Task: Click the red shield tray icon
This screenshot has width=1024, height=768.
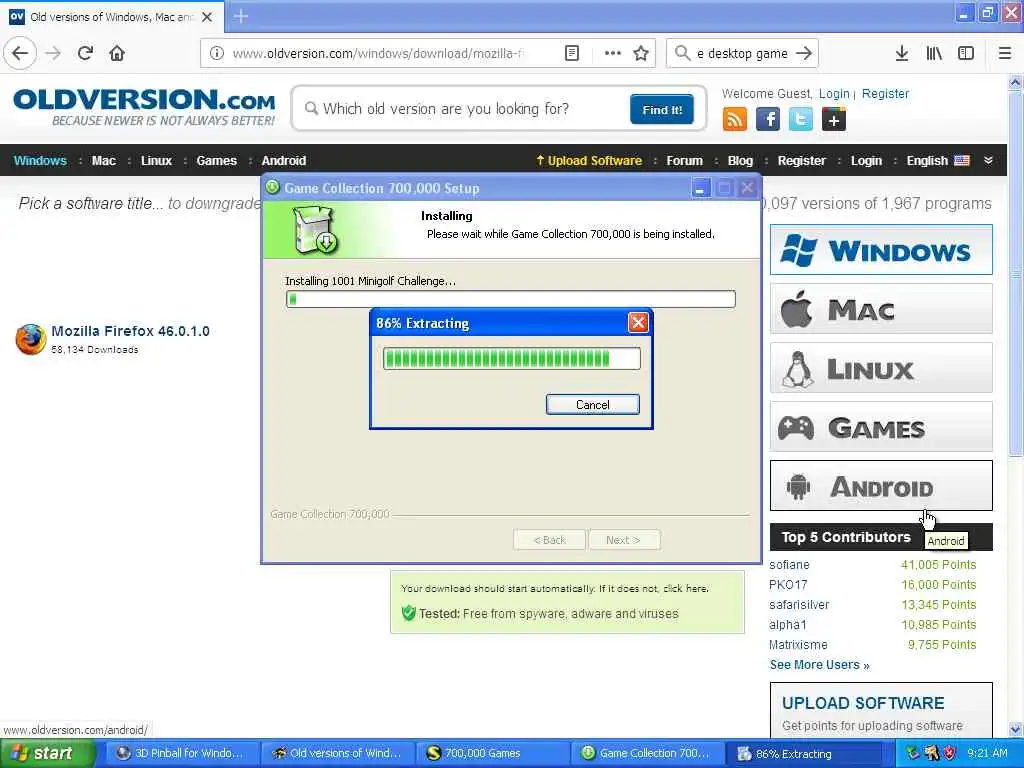Action: [x=950, y=754]
